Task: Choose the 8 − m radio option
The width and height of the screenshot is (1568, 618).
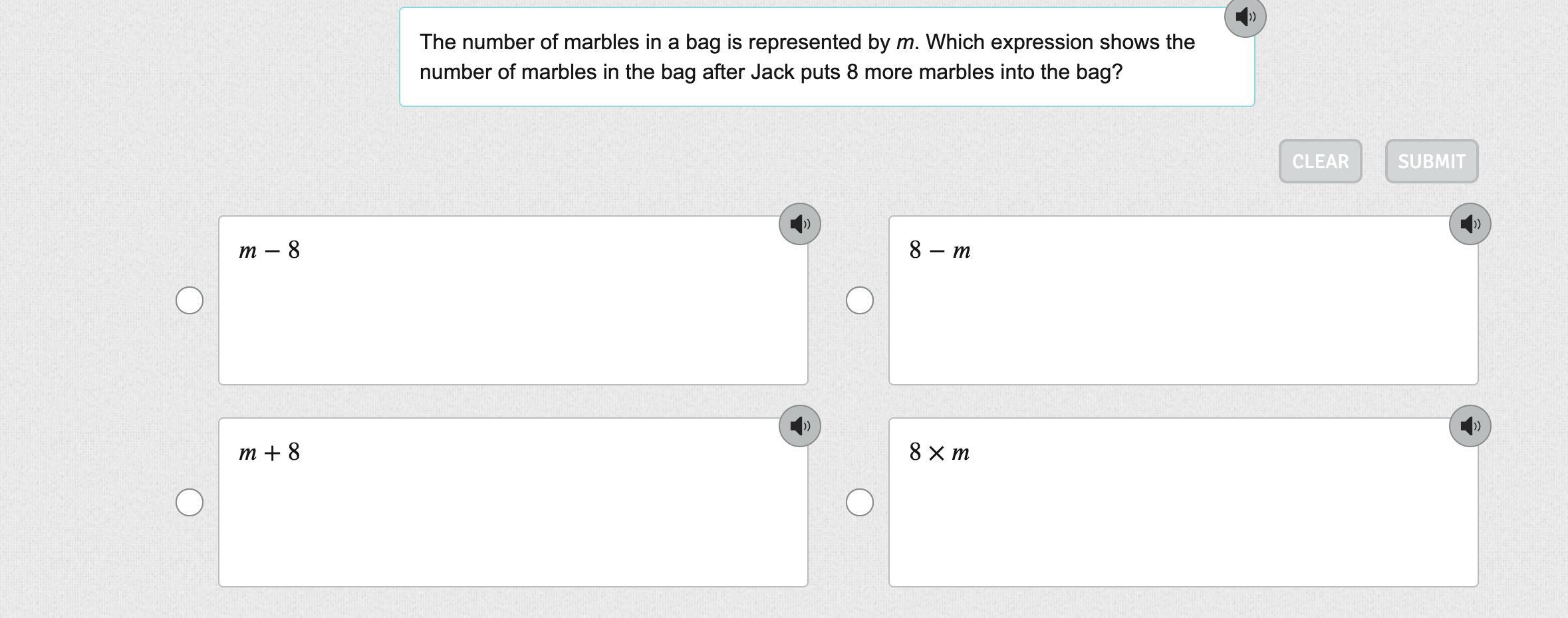Action: [x=860, y=300]
